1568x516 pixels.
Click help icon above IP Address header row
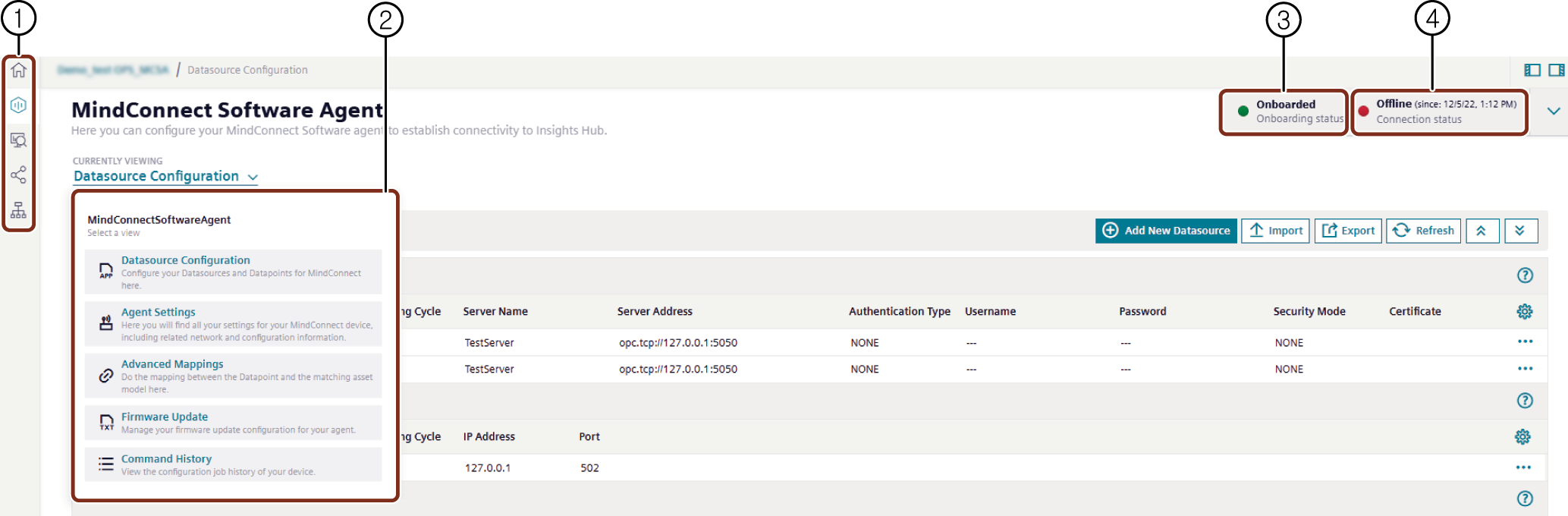[x=1525, y=401]
